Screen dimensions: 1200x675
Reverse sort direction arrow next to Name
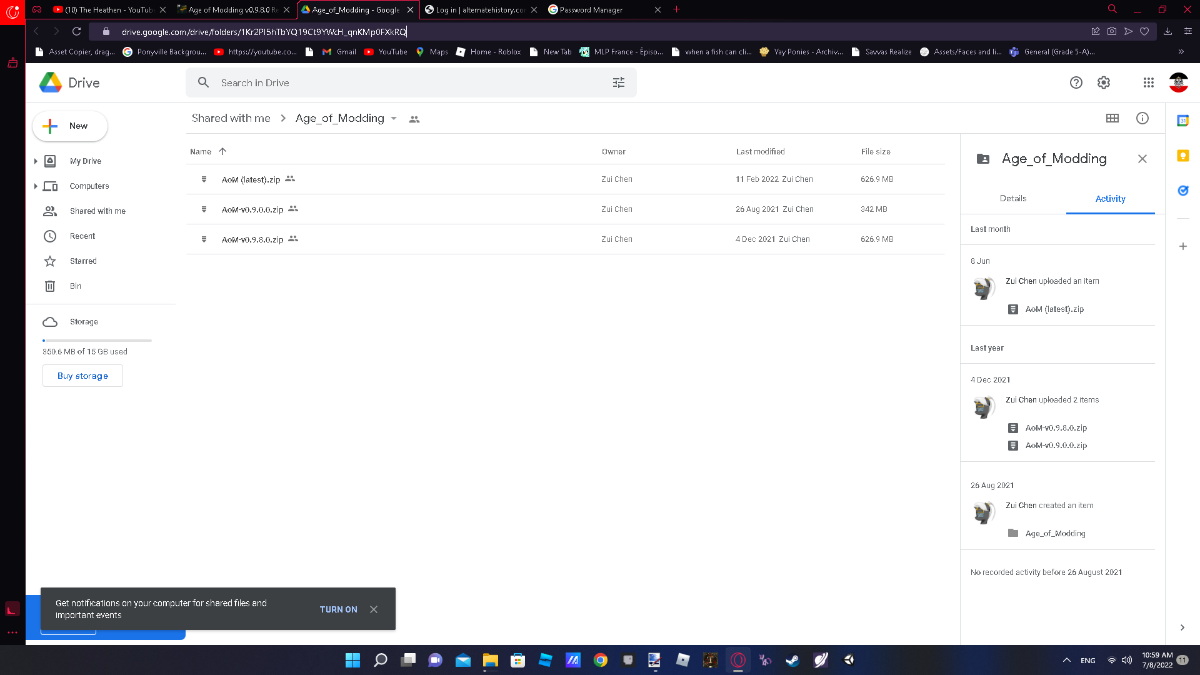[222, 151]
